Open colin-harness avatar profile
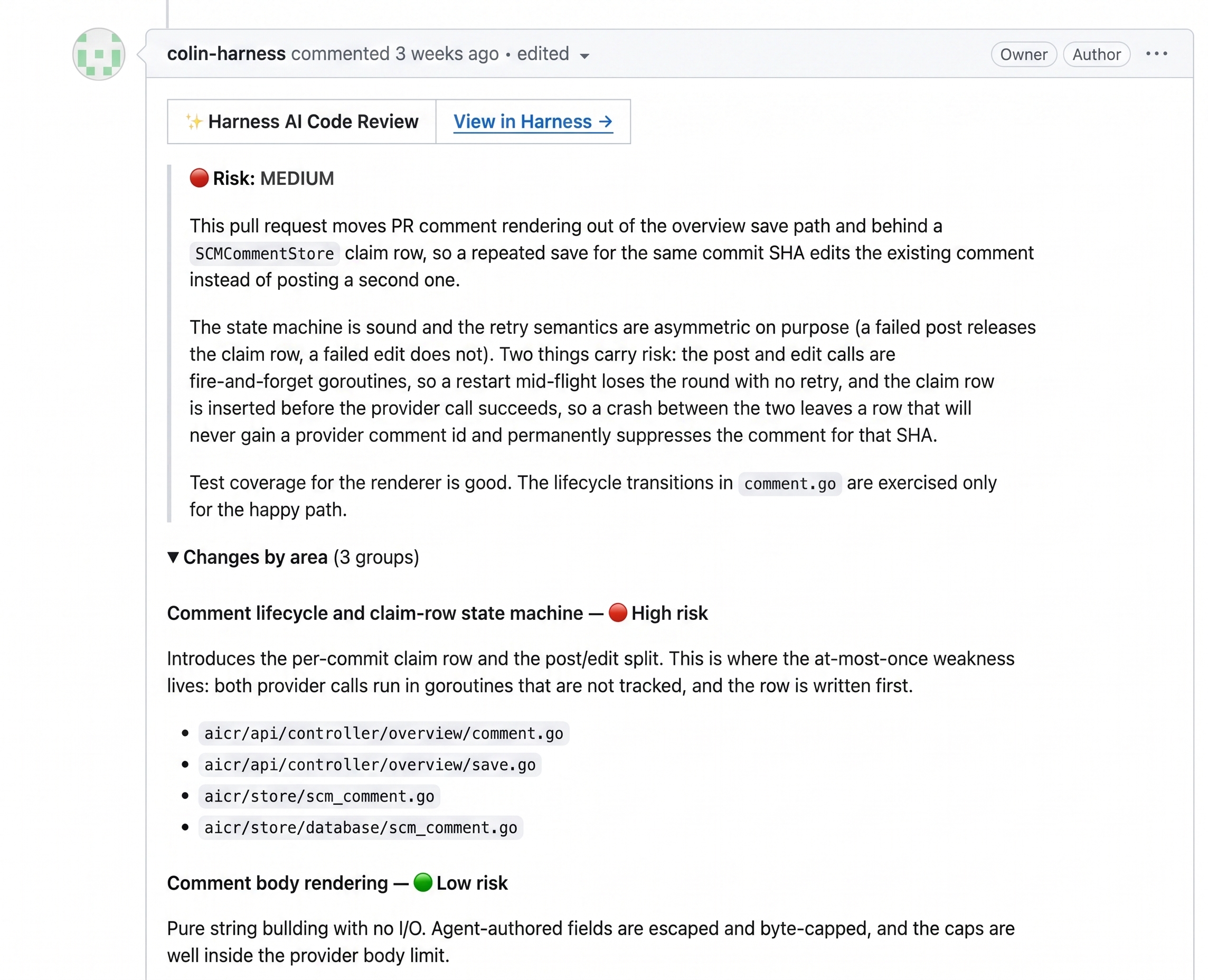 pyautogui.click(x=99, y=54)
